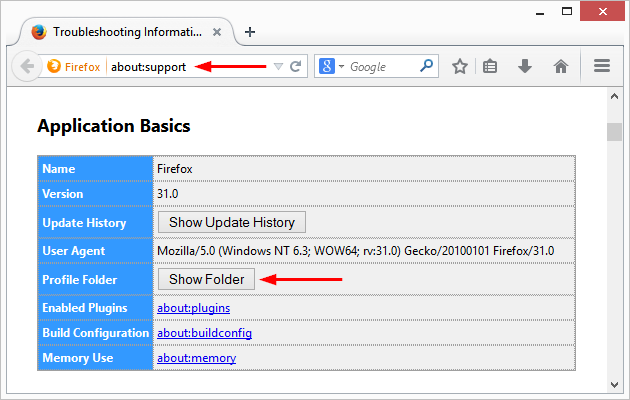Click the Show Folder button
Image resolution: width=630 pixels, height=400 pixels.
coord(207,279)
